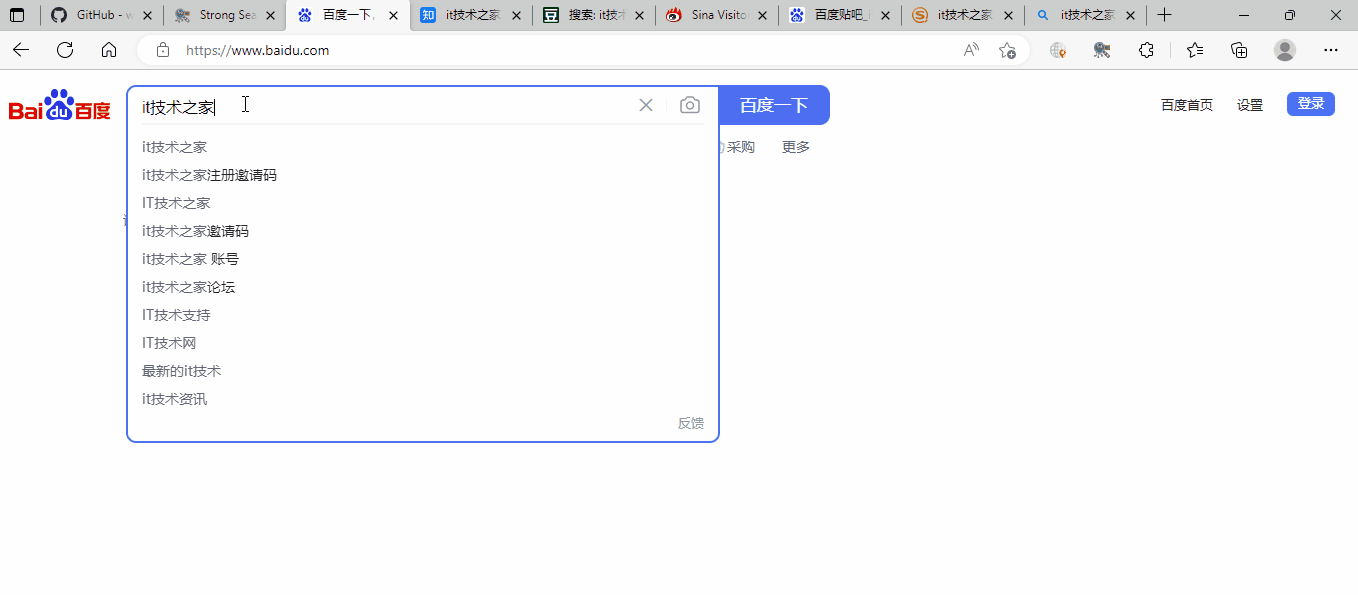
Task: Open the Extensions puzzle menu
Action: pyautogui.click(x=1147, y=50)
